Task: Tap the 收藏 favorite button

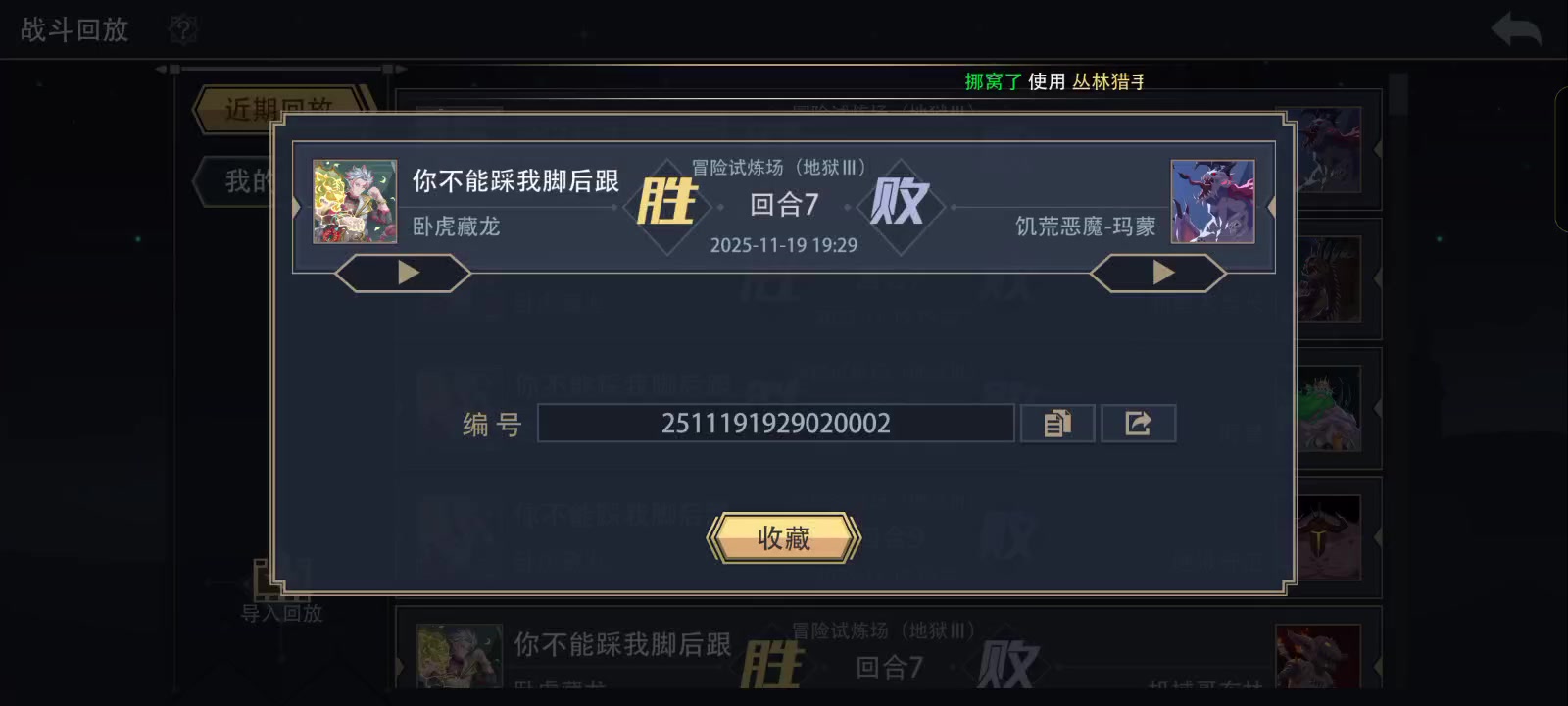Action: point(784,537)
